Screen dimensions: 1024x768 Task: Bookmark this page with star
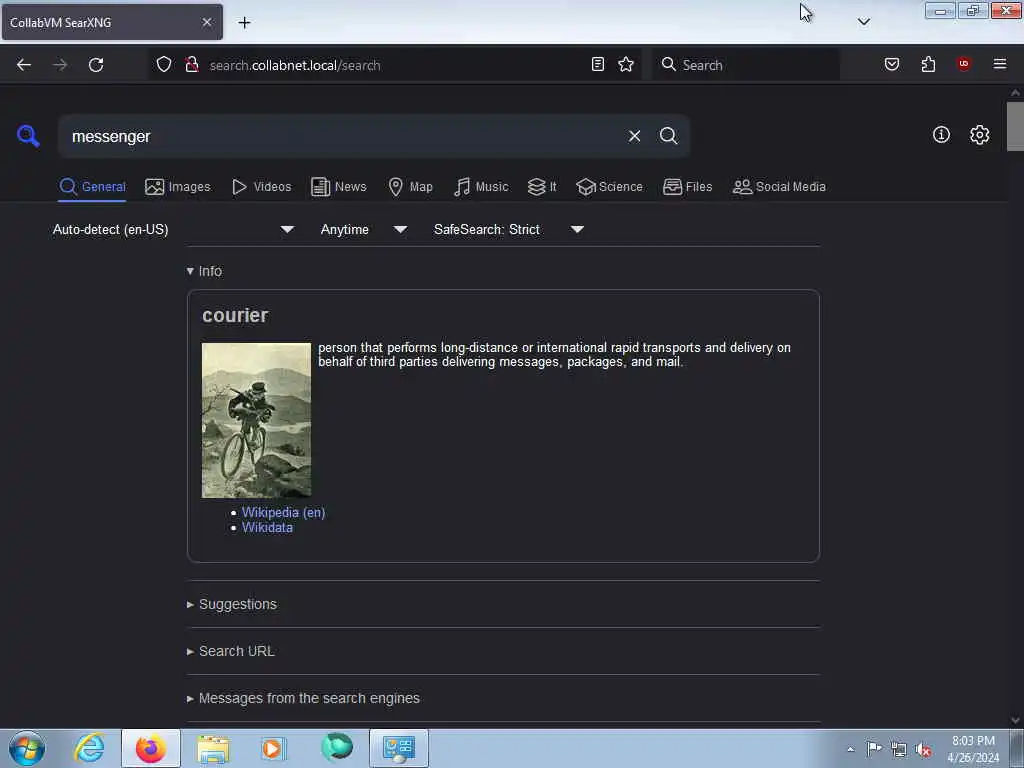click(x=626, y=64)
